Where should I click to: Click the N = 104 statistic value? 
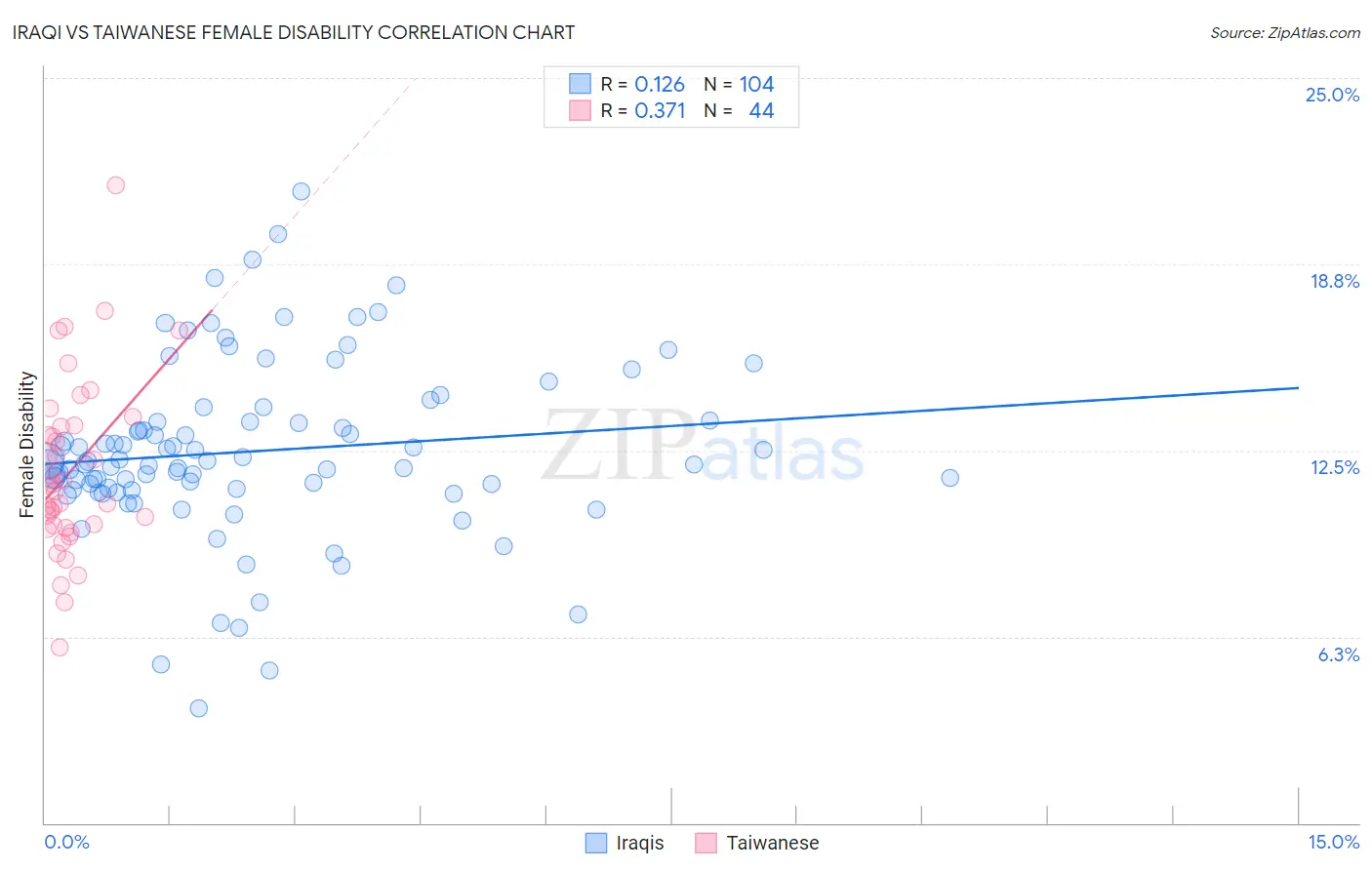[739, 84]
